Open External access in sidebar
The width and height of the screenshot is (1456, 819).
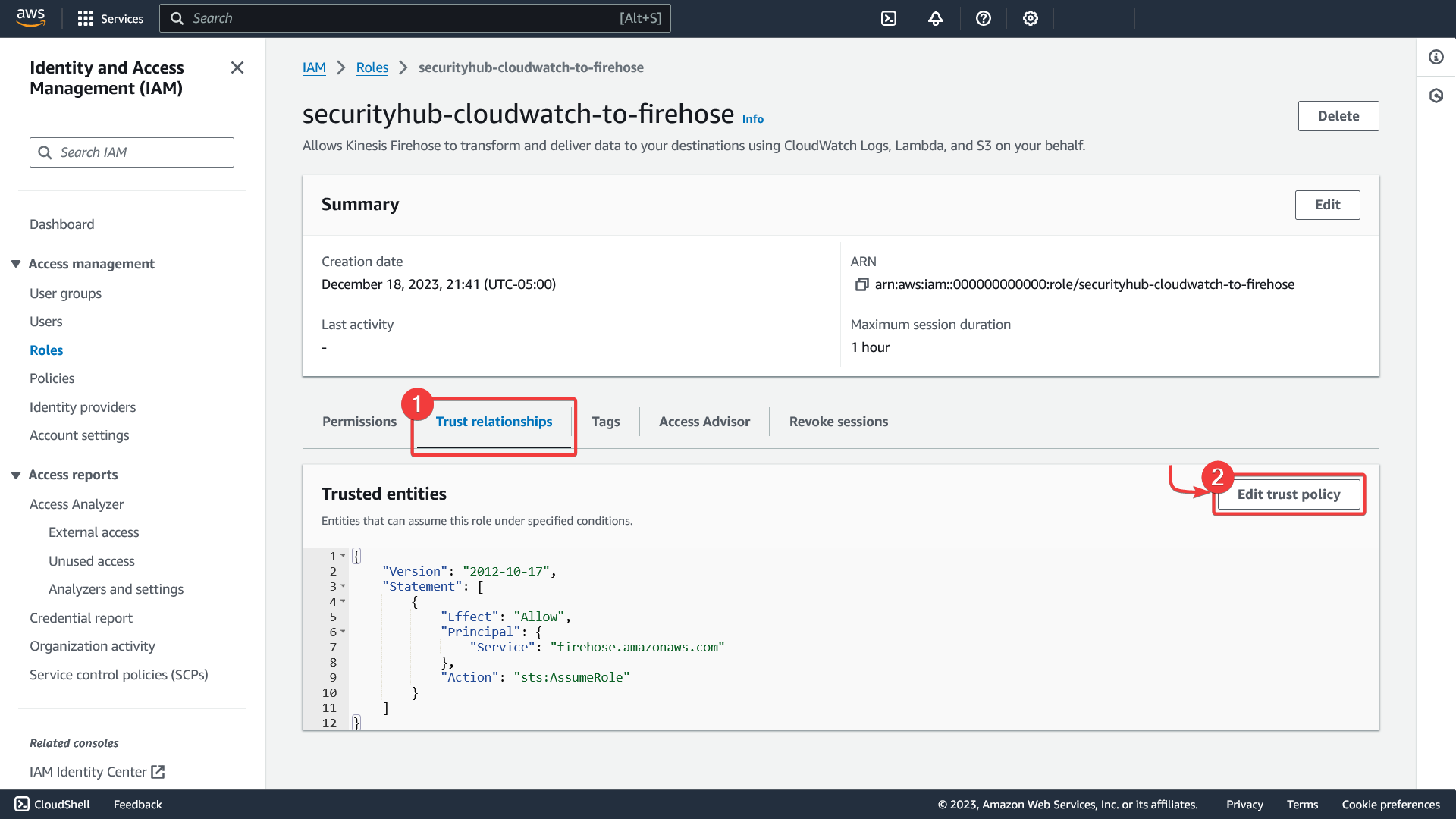coord(94,532)
